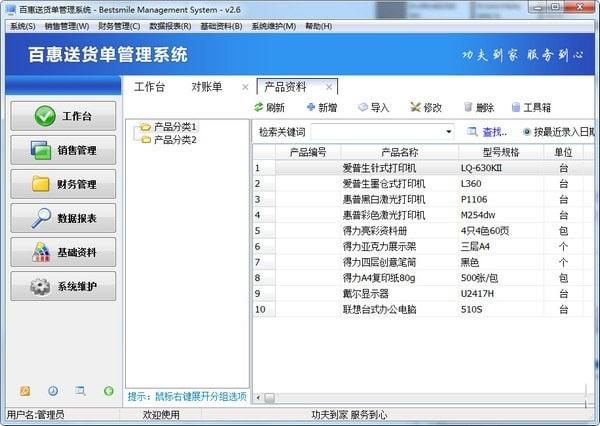Open the 检索关键词 dropdown arrow
Viewport: 600px width, 426px height.
tap(448, 132)
